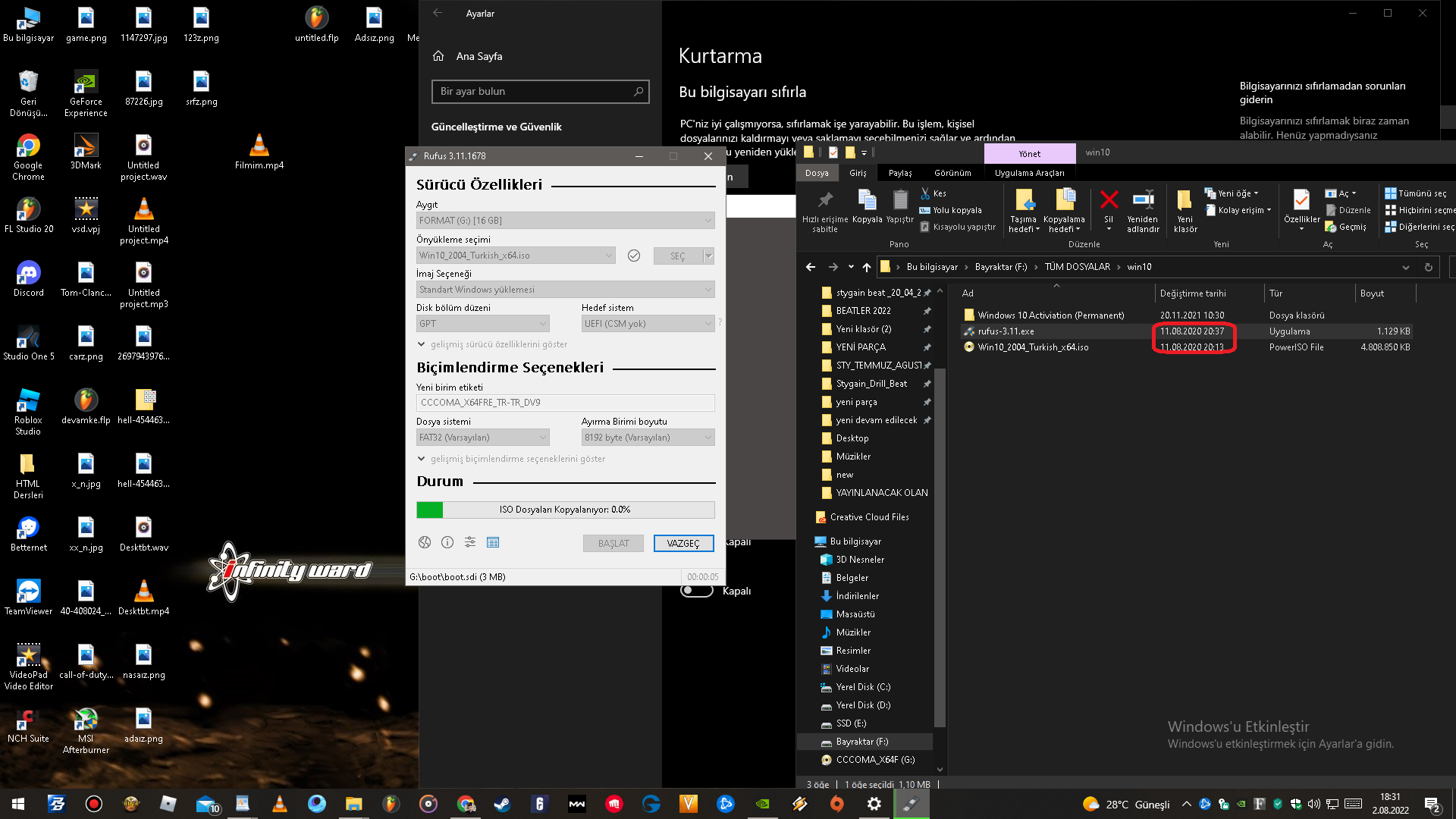This screenshot has height=819, width=1456.
Task: Open Rufus settings sliders icon
Action: 470,542
